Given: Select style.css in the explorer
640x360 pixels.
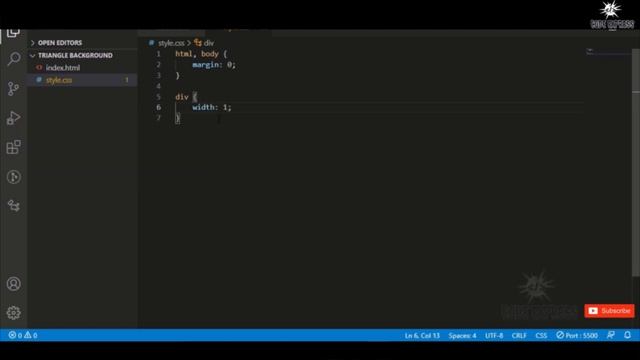Looking at the screenshot, I should click(x=82, y=80).
